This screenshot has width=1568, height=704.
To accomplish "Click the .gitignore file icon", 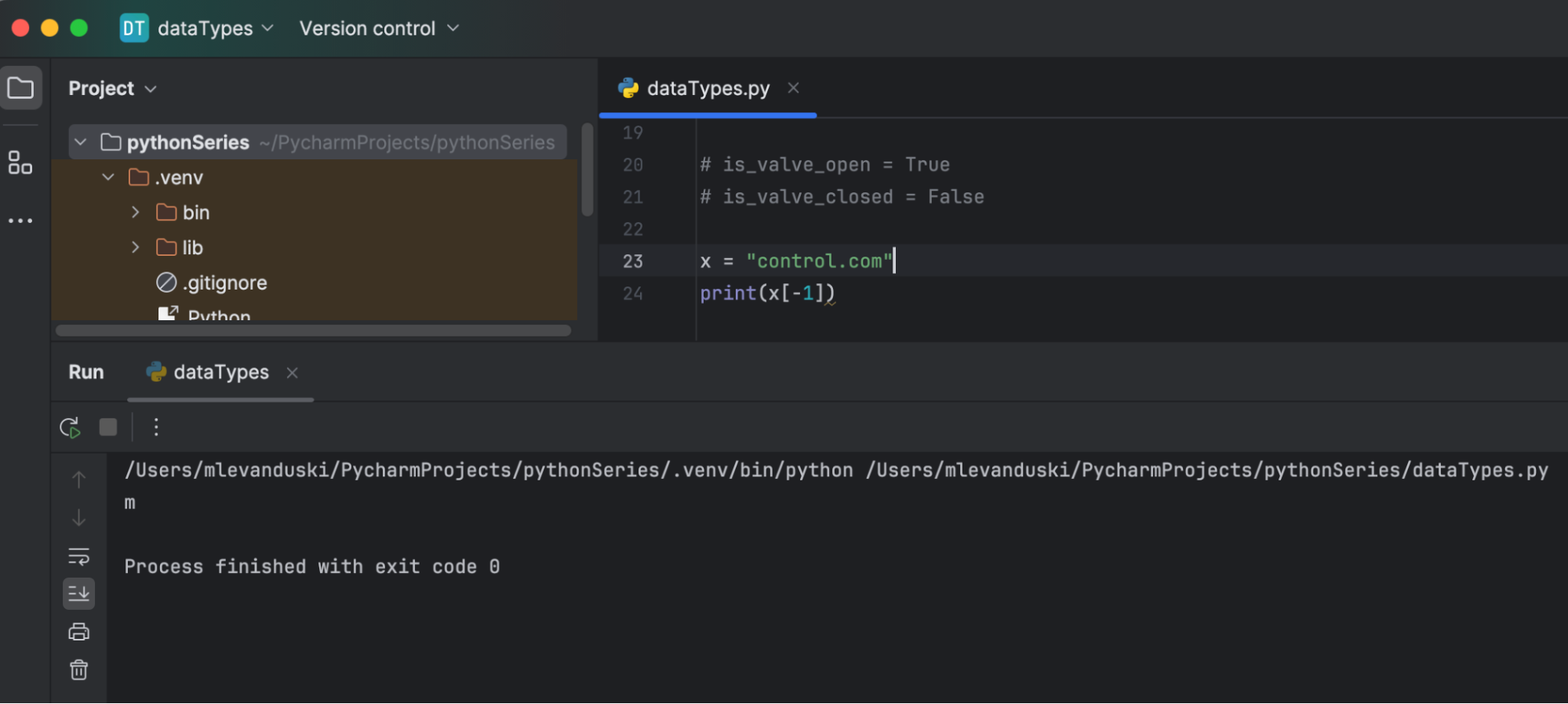I will click(166, 282).
